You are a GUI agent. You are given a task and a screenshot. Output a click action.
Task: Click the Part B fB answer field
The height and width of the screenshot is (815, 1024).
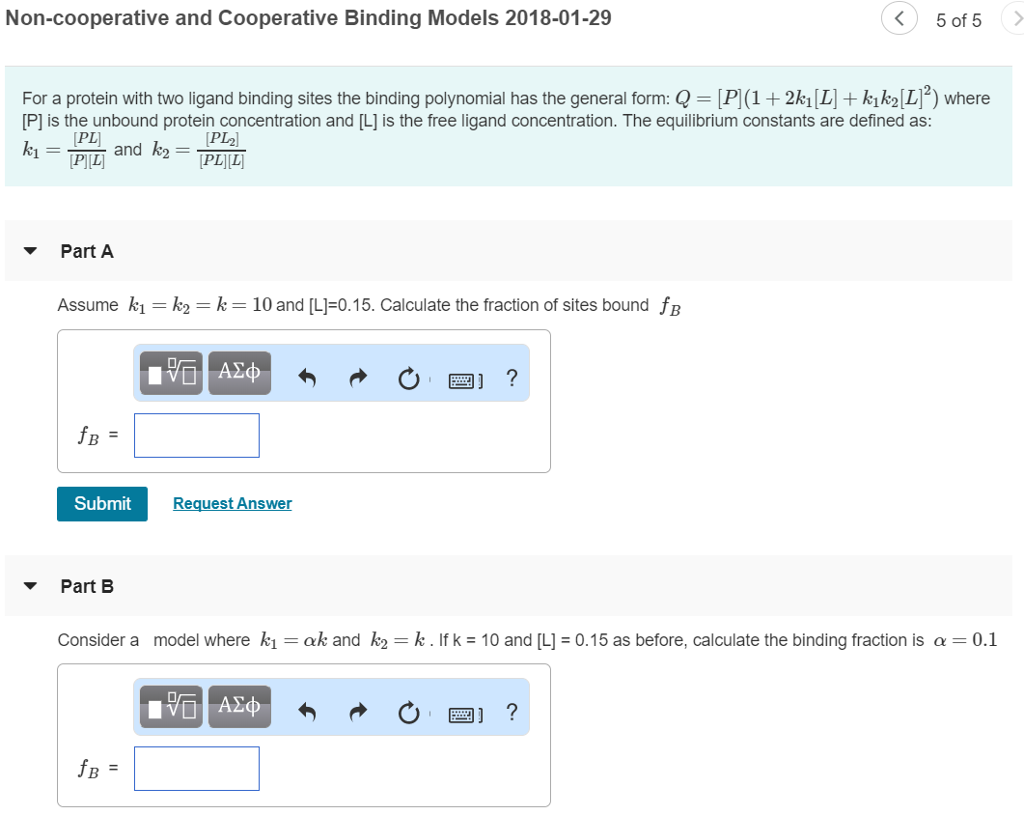[197, 768]
